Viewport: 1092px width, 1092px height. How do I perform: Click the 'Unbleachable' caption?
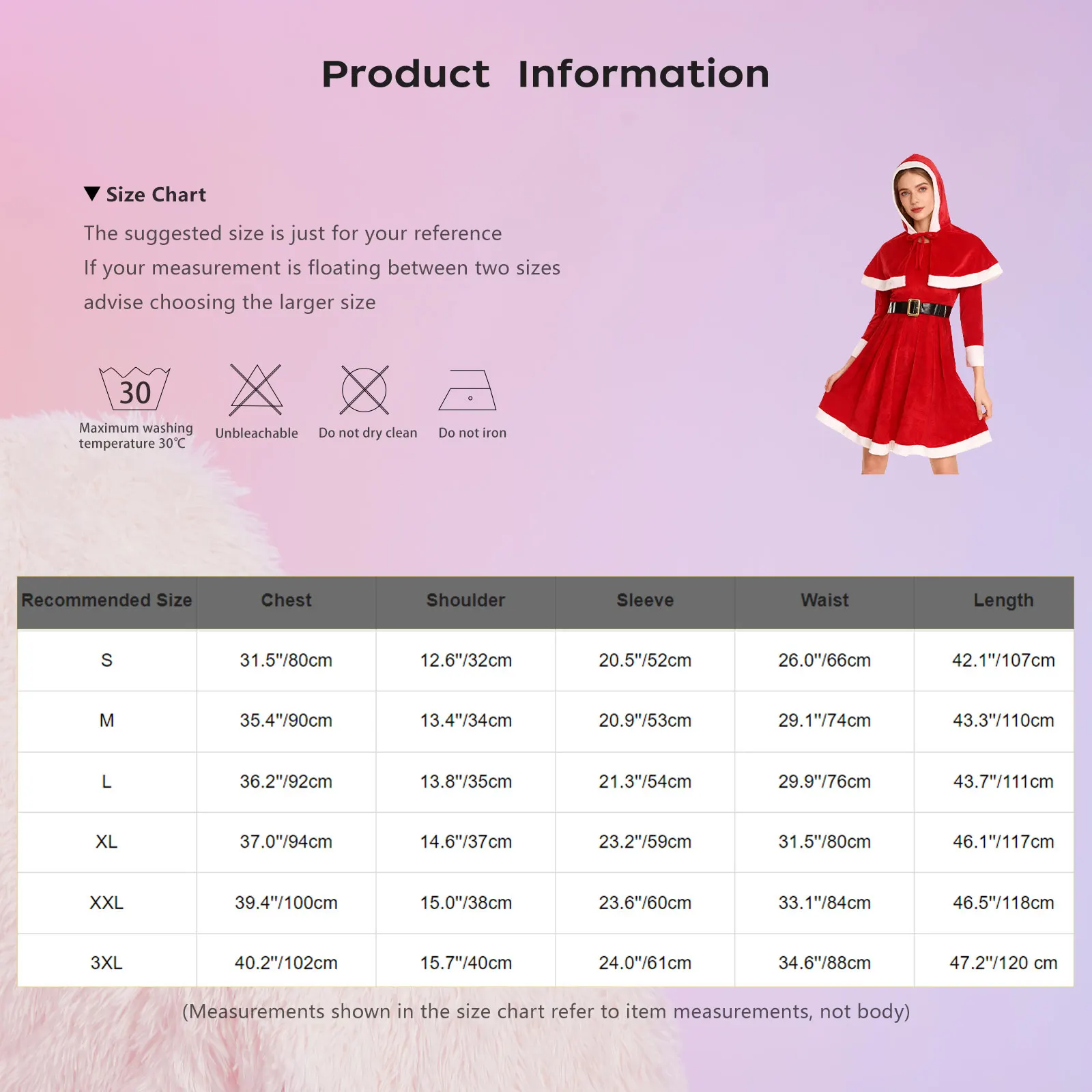click(x=257, y=433)
